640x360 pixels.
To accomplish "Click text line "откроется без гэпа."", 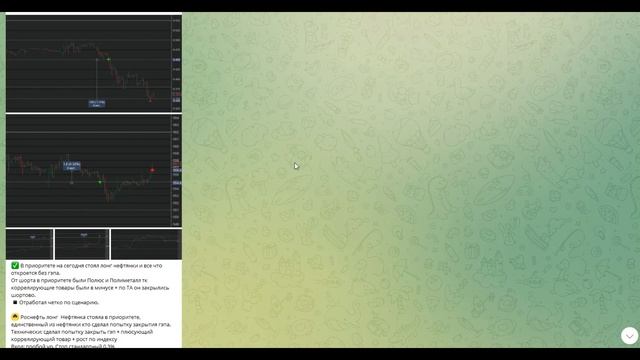I will coord(36,273).
